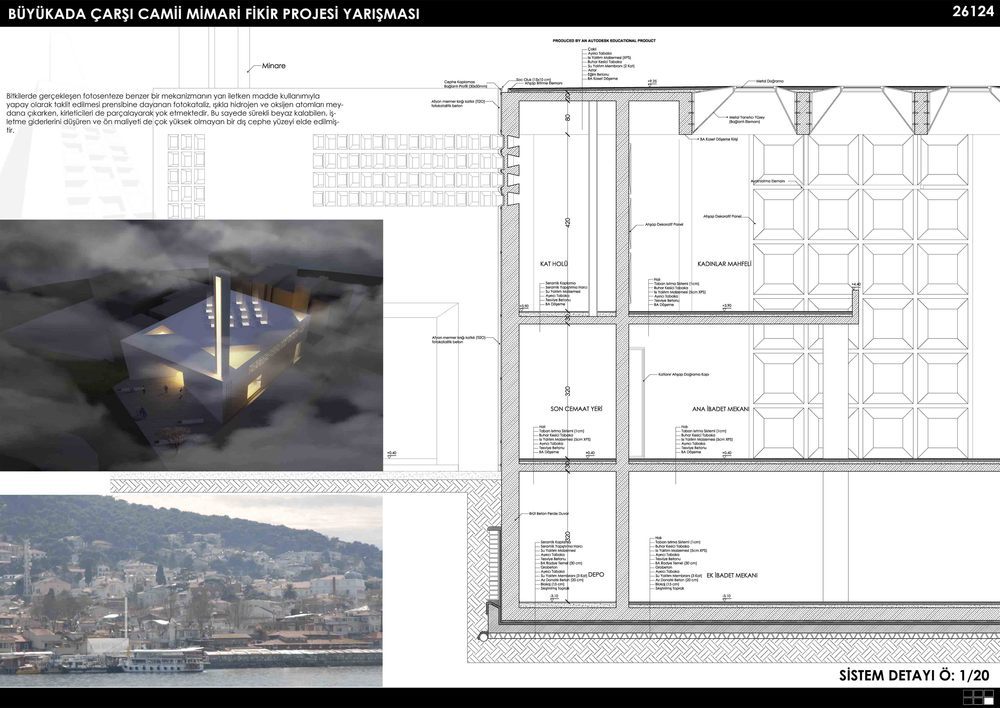This screenshot has width=1000, height=708.
Task: Select the 420 dimension text
Action: [568, 223]
